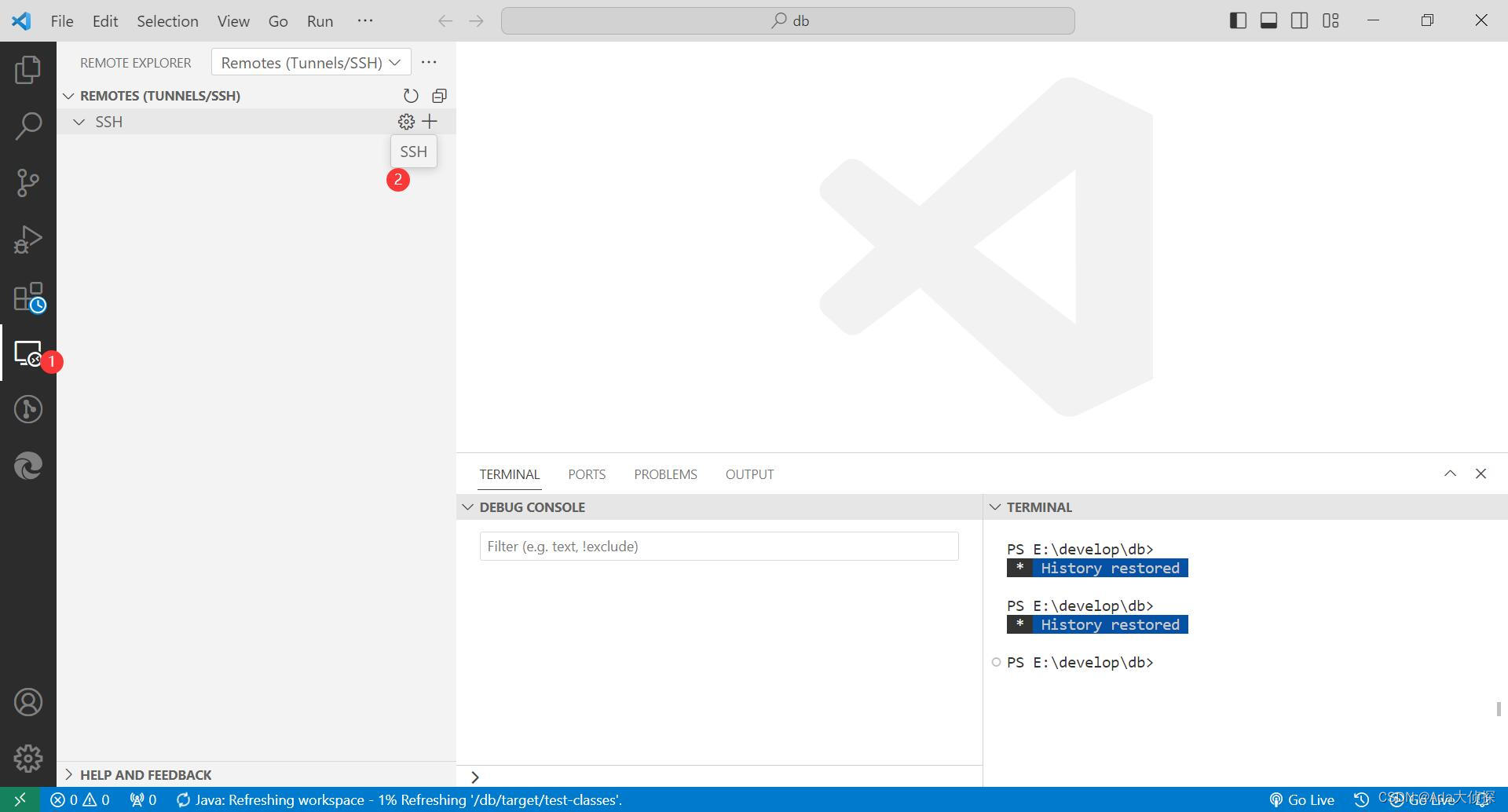Open the Extensions view
Image resolution: width=1508 pixels, height=812 pixels.
coord(30,298)
